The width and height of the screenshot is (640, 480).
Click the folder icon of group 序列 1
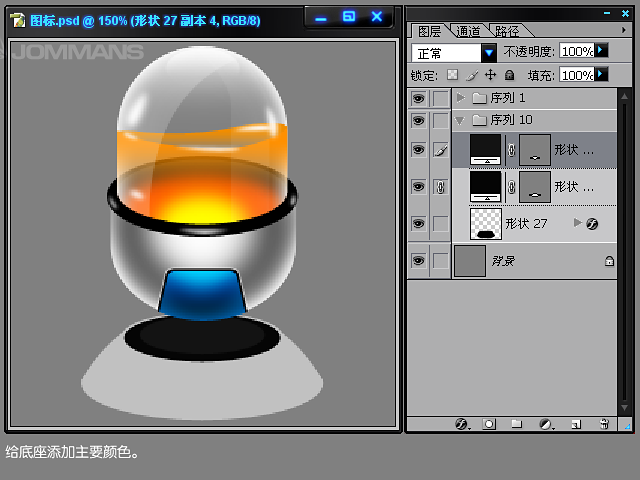[x=479, y=98]
